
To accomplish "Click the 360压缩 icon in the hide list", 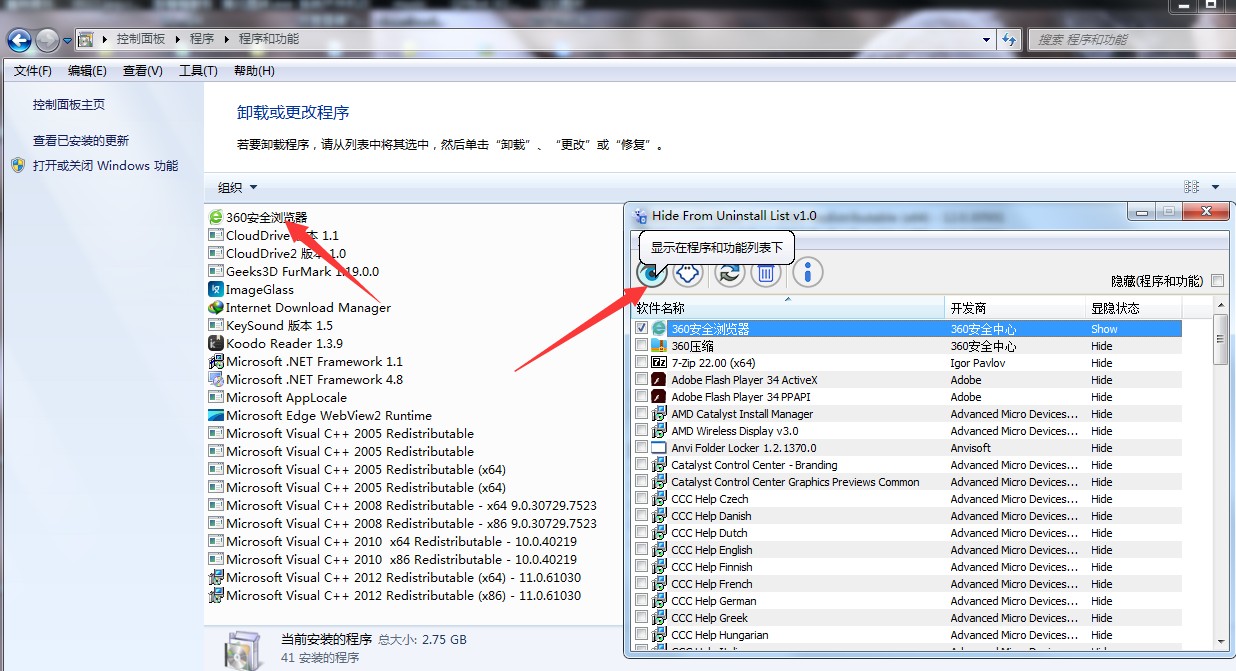I will click(659, 345).
